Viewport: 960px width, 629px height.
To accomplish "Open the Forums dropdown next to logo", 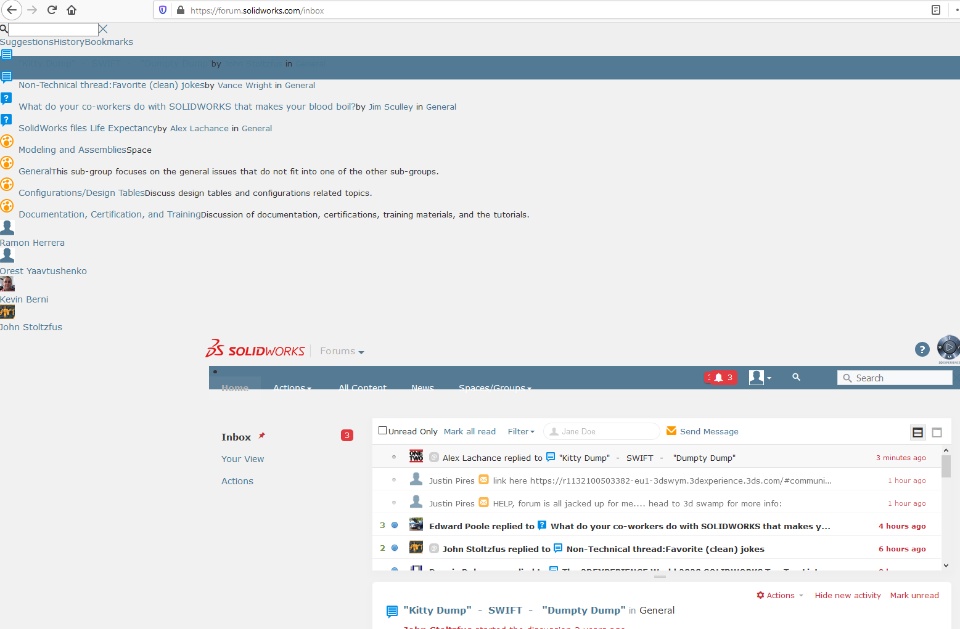I will [x=342, y=351].
